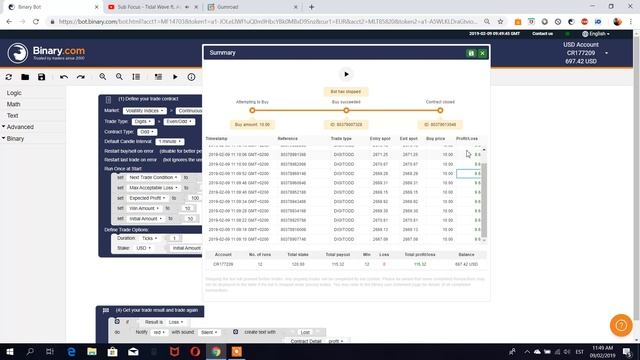The width and height of the screenshot is (640, 360).
Task: Open the red notify color dropdown
Action: (159, 332)
